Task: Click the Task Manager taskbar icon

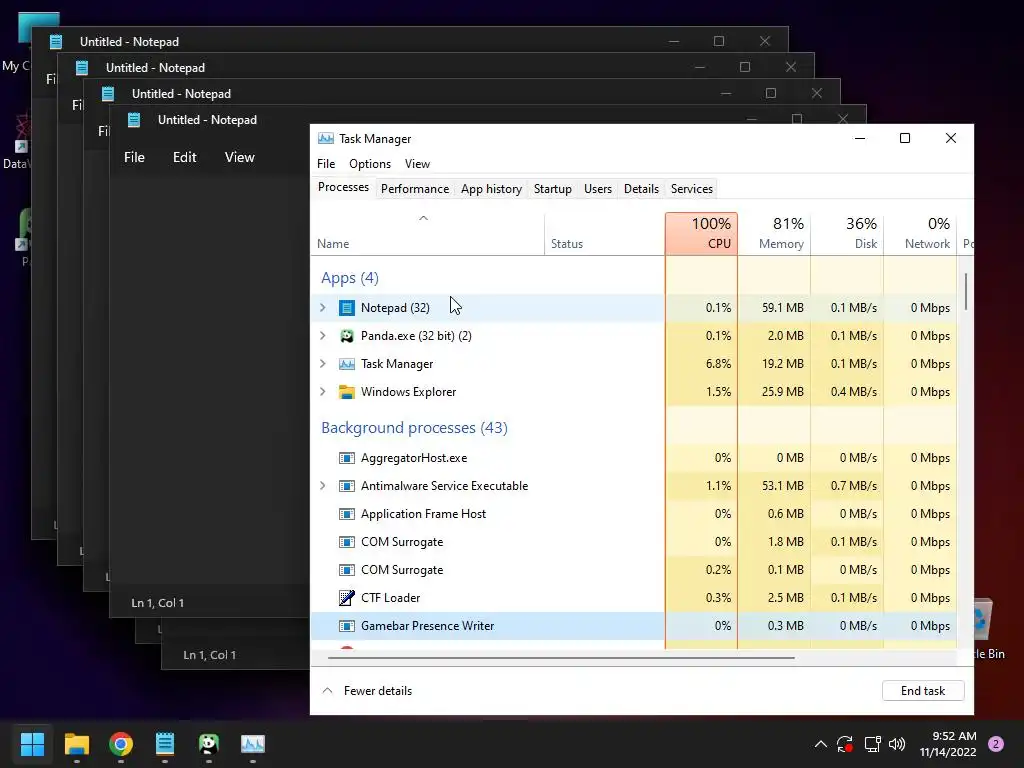Action: [x=253, y=744]
